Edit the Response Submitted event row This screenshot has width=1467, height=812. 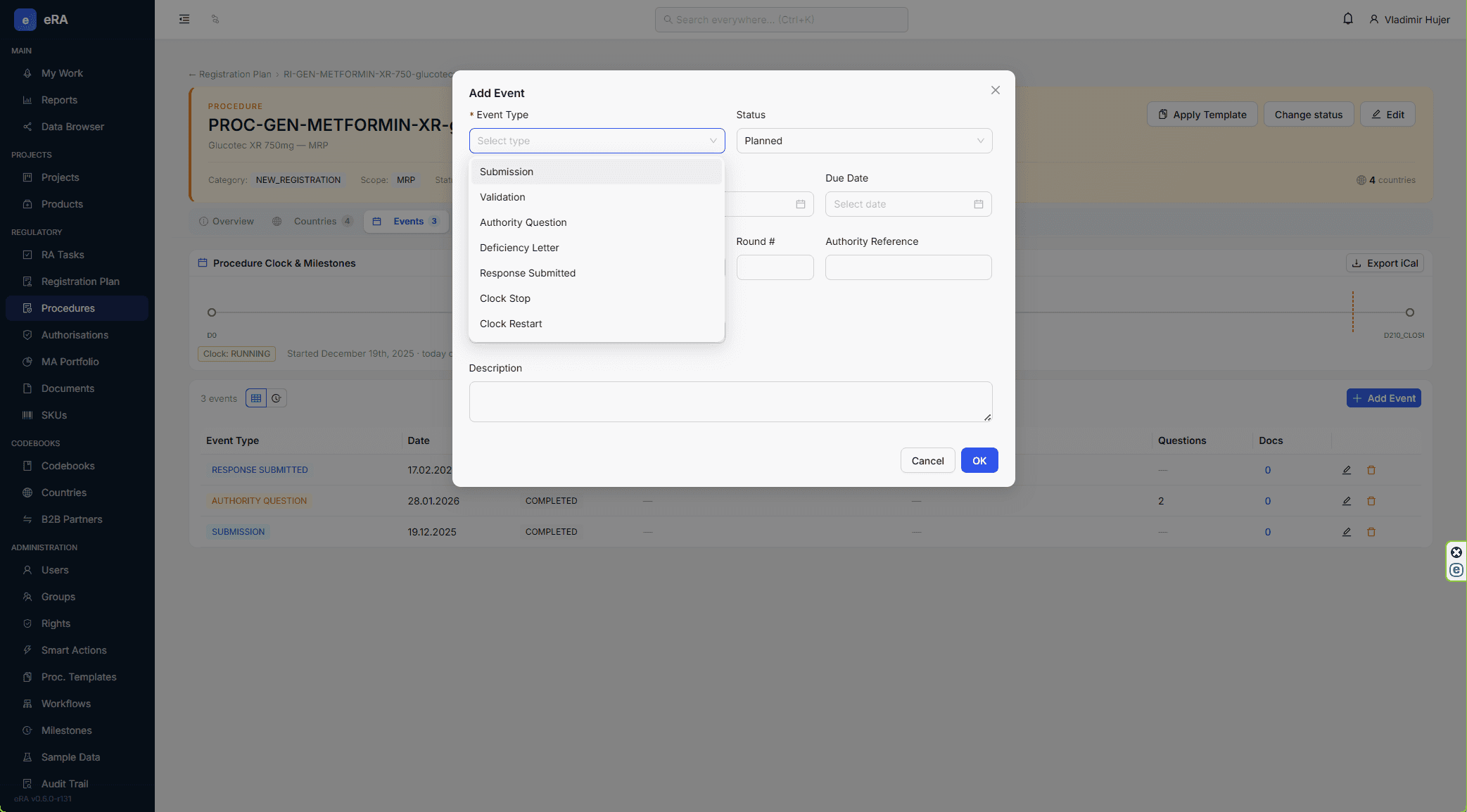(1346, 470)
